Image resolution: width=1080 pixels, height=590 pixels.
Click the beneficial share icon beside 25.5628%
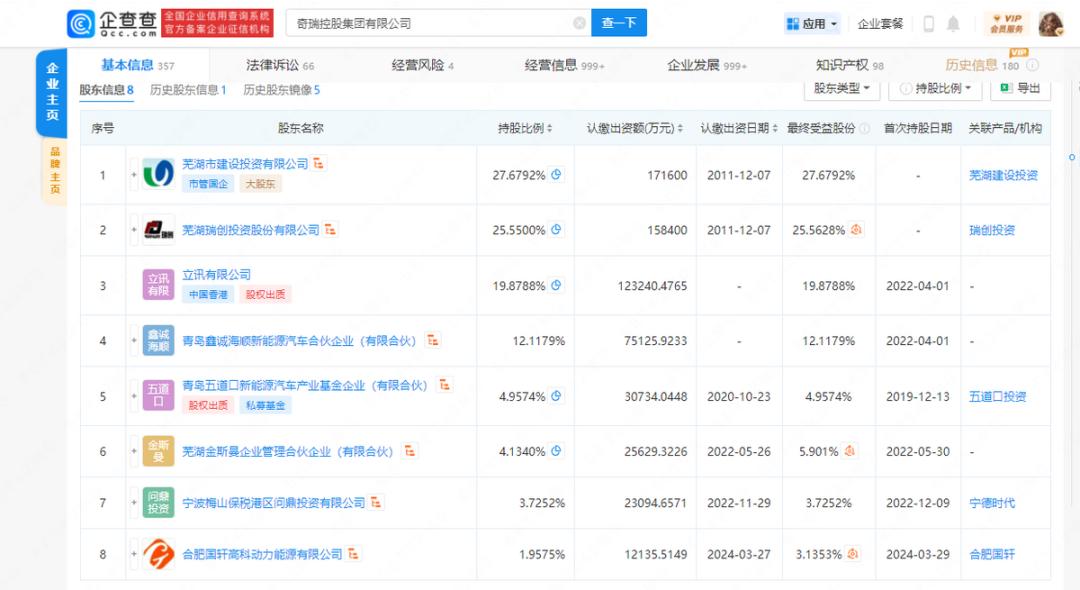(856, 230)
